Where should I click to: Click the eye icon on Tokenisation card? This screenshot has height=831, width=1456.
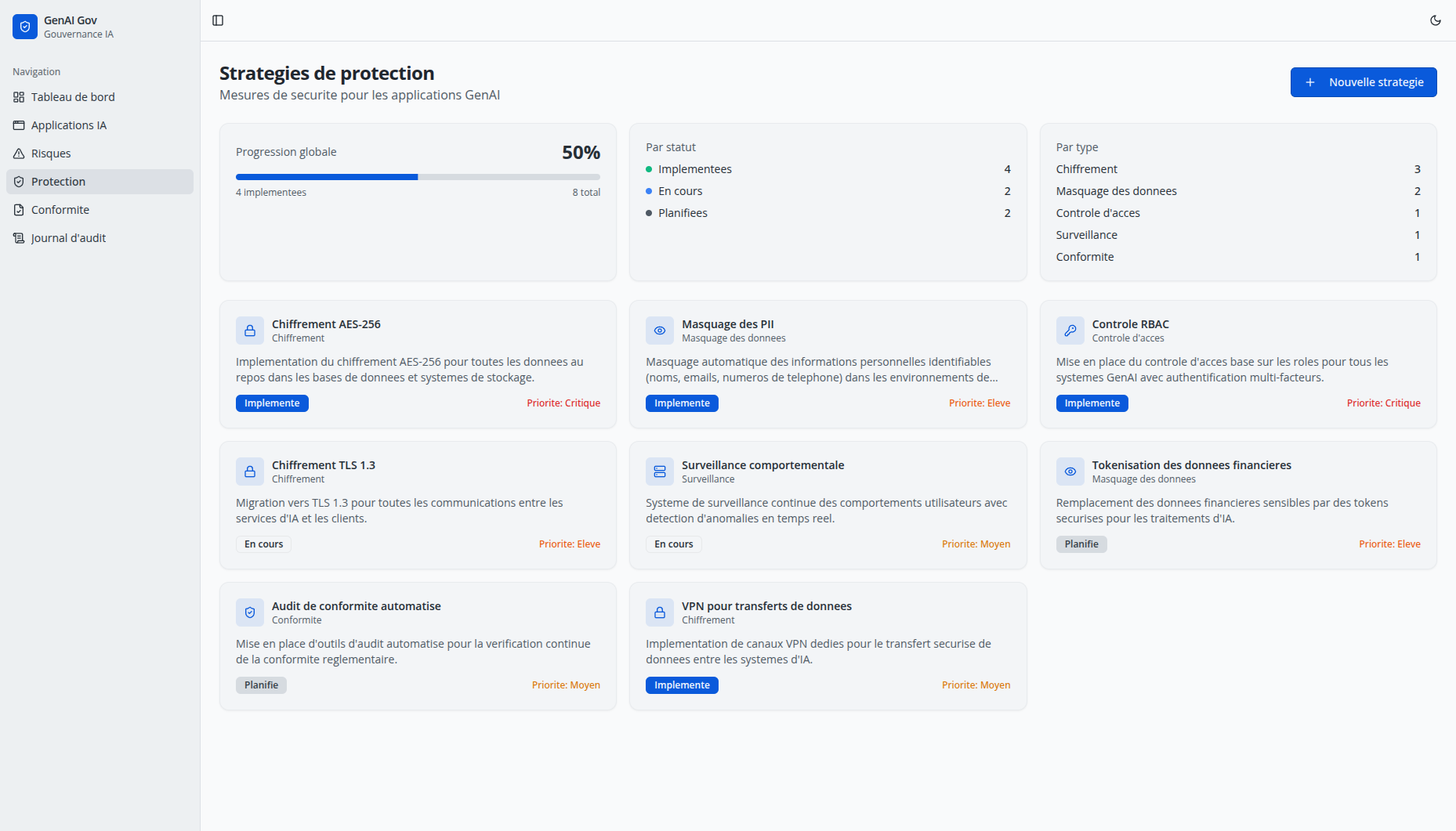coord(1070,472)
